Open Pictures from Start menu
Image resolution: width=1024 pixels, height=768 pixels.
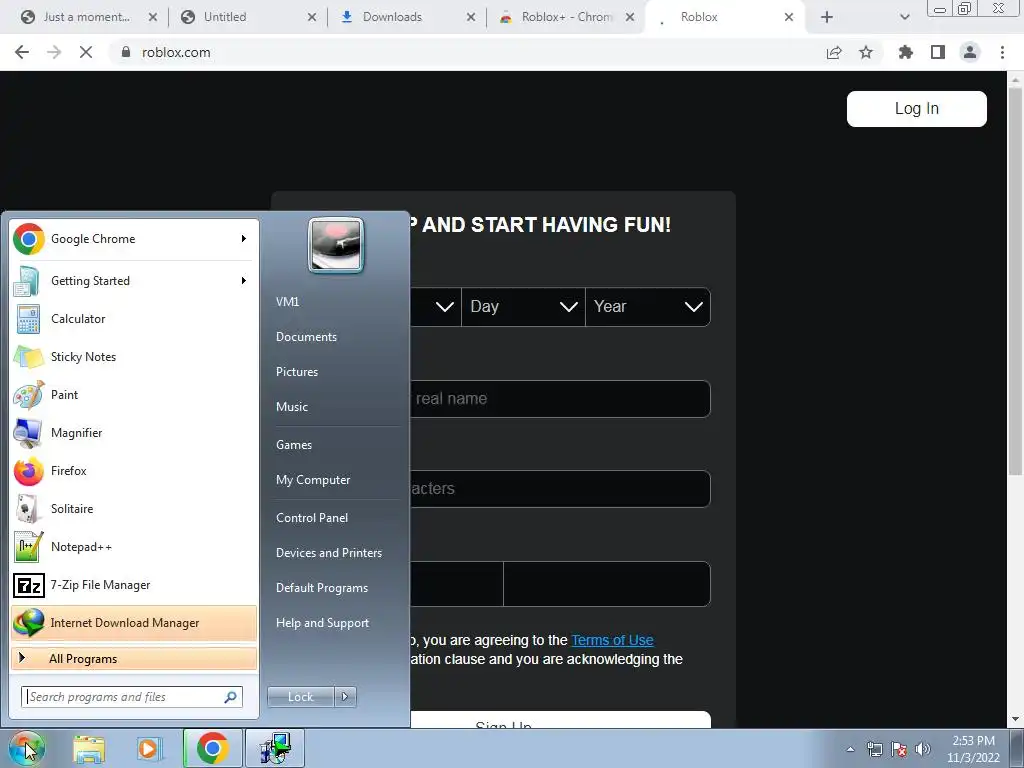point(297,372)
